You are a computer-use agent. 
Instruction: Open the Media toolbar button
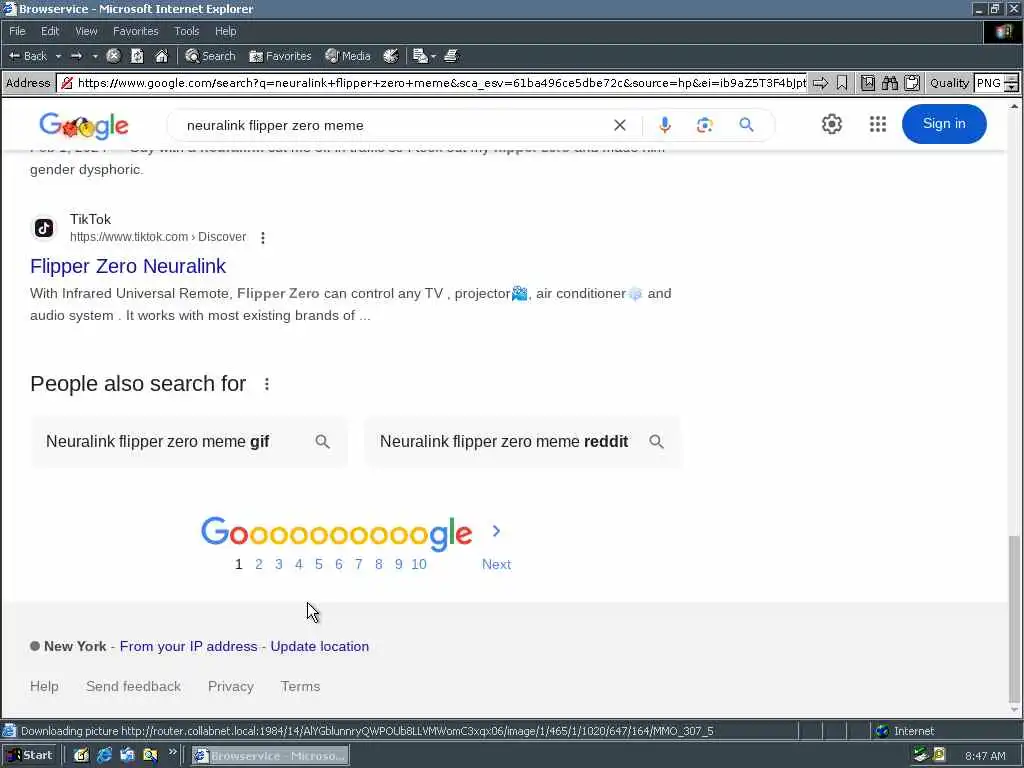coord(348,56)
